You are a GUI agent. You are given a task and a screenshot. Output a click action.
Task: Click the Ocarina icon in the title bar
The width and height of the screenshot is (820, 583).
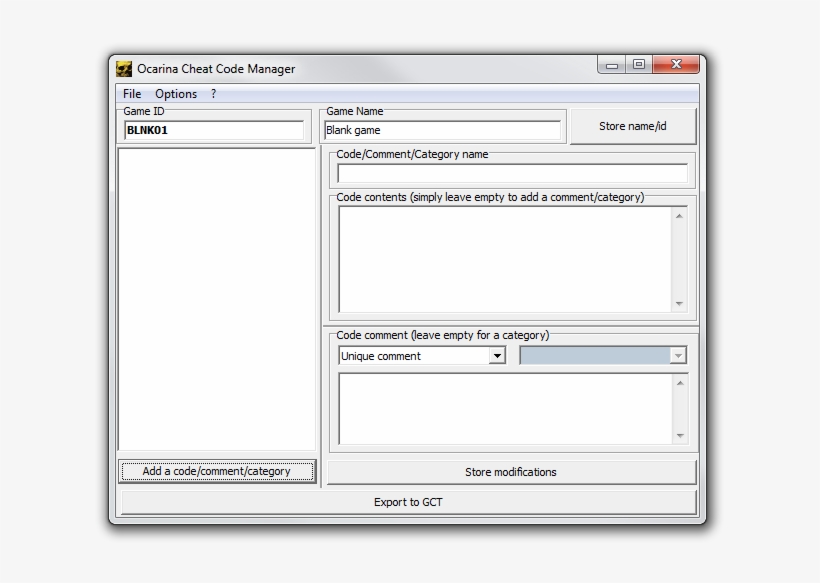(x=124, y=68)
